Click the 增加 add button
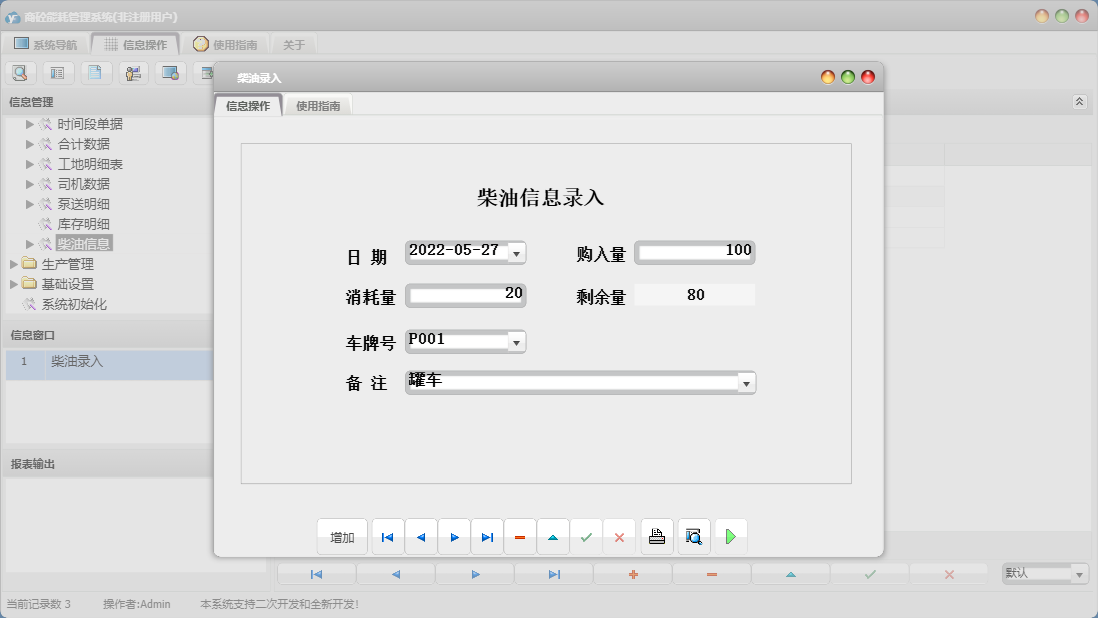Image resolution: width=1098 pixels, height=618 pixels. click(342, 536)
